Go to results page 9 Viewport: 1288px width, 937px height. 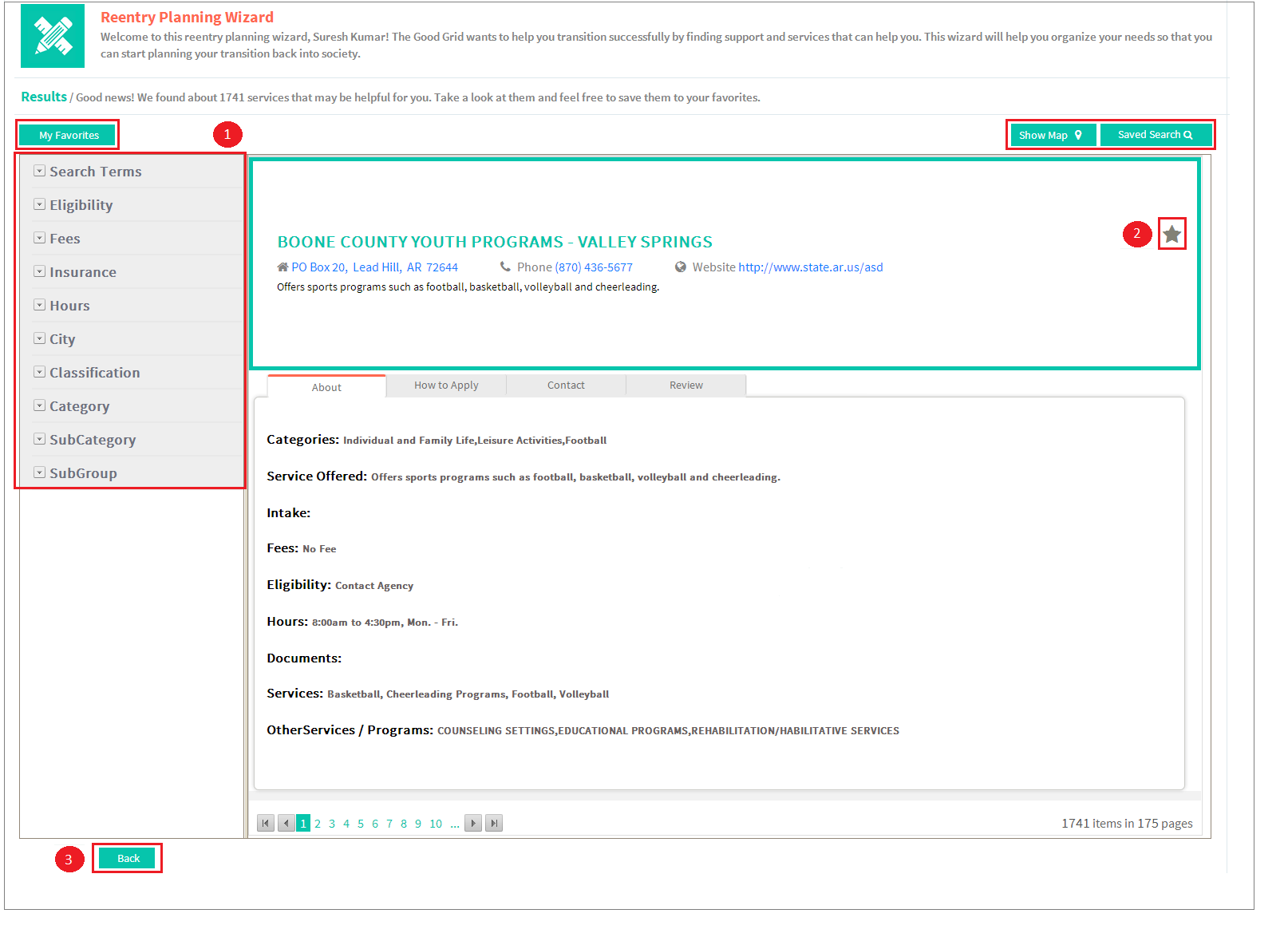click(x=418, y=824)
